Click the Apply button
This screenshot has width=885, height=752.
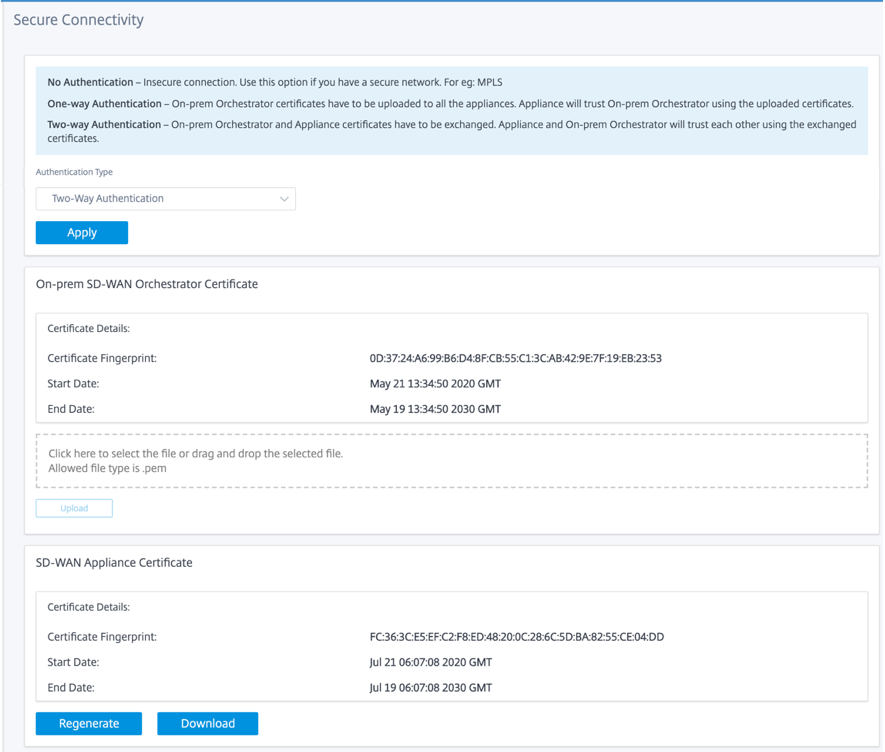[x=82, y=233]
